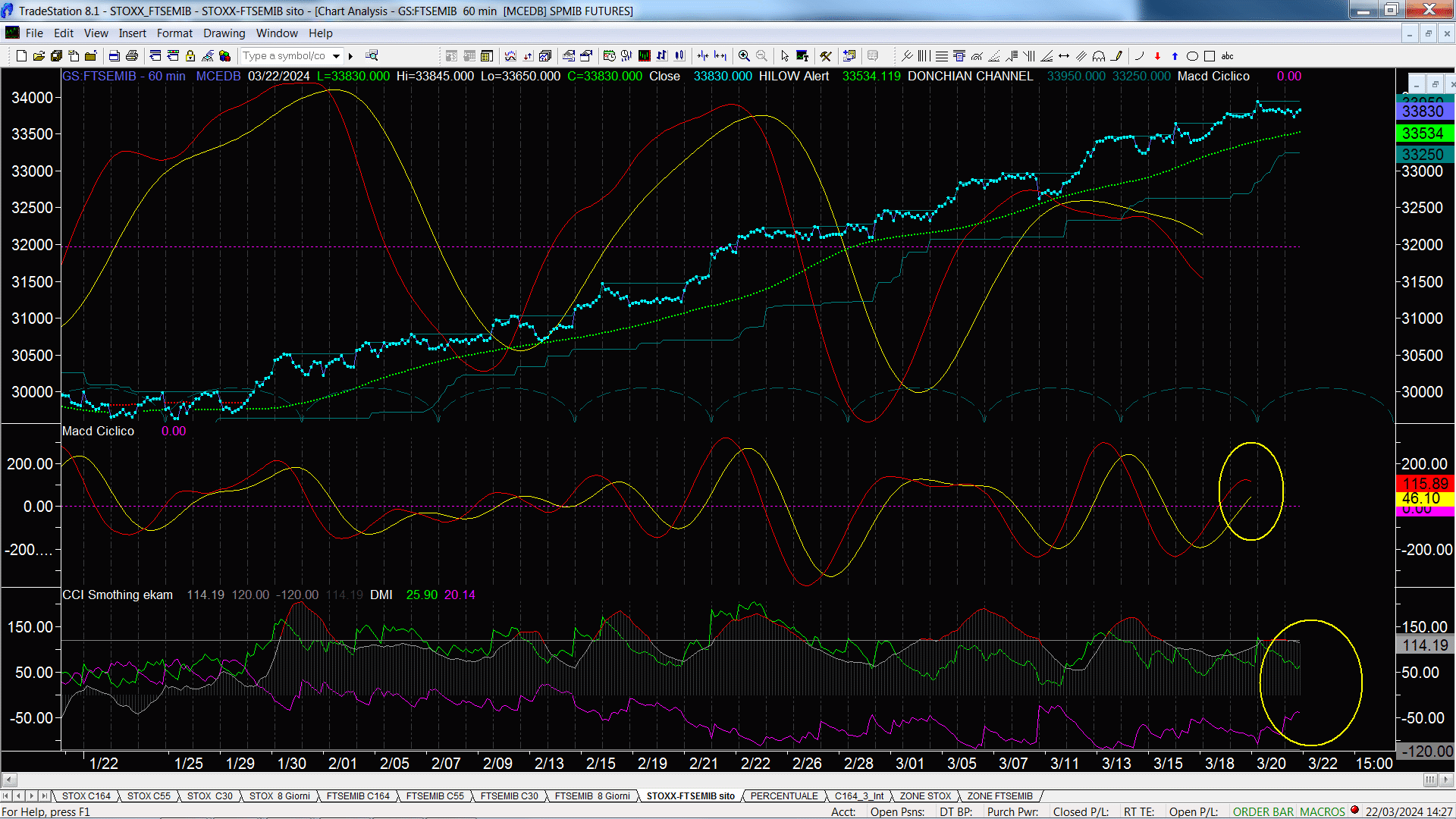Open the Format menu

[x=175, y=33]
